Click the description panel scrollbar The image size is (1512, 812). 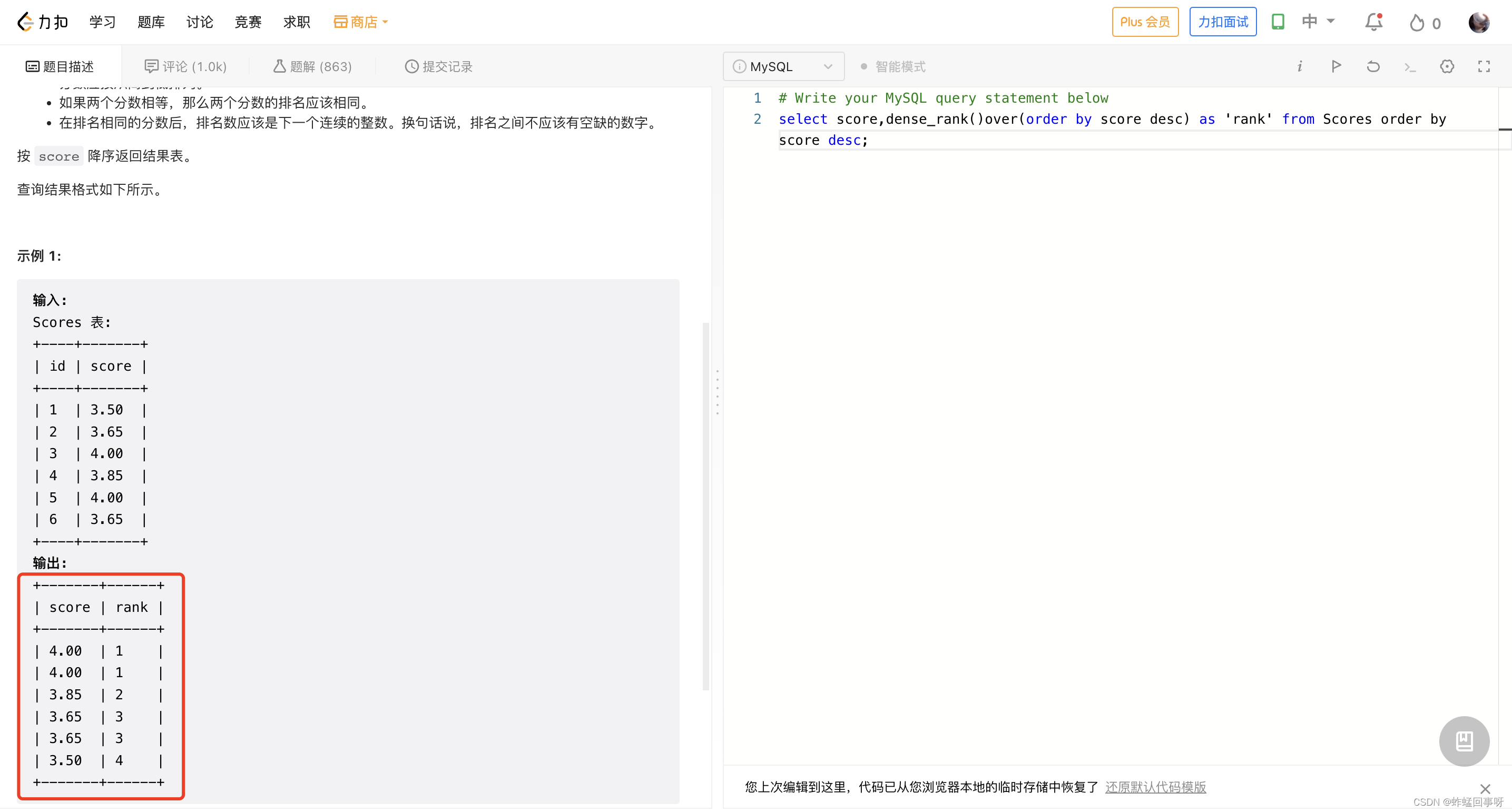pos(705,504)
